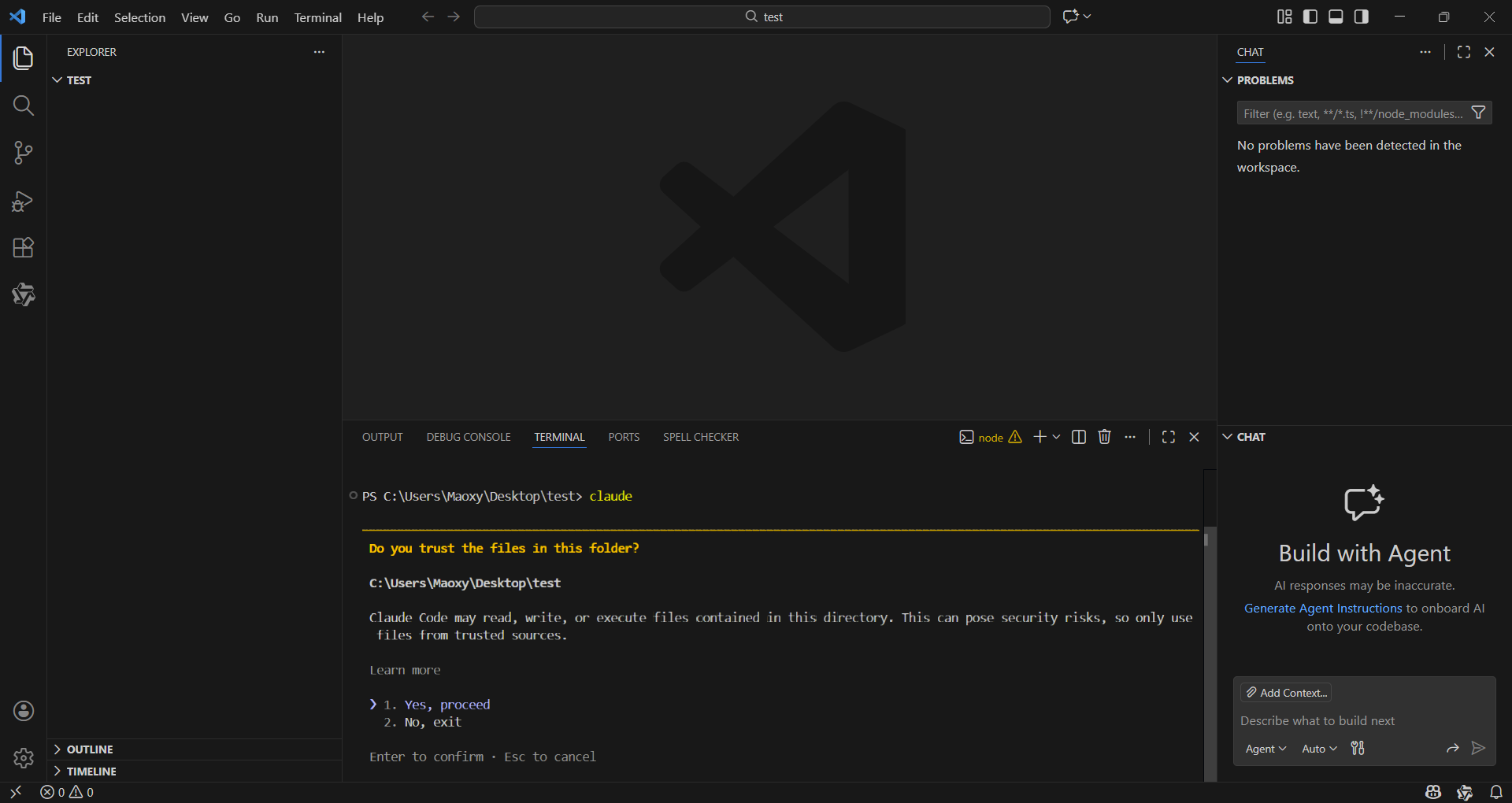Open Chat panel more actions ellipsis
1512x803 pixels.
click(x=1425, y=52)
